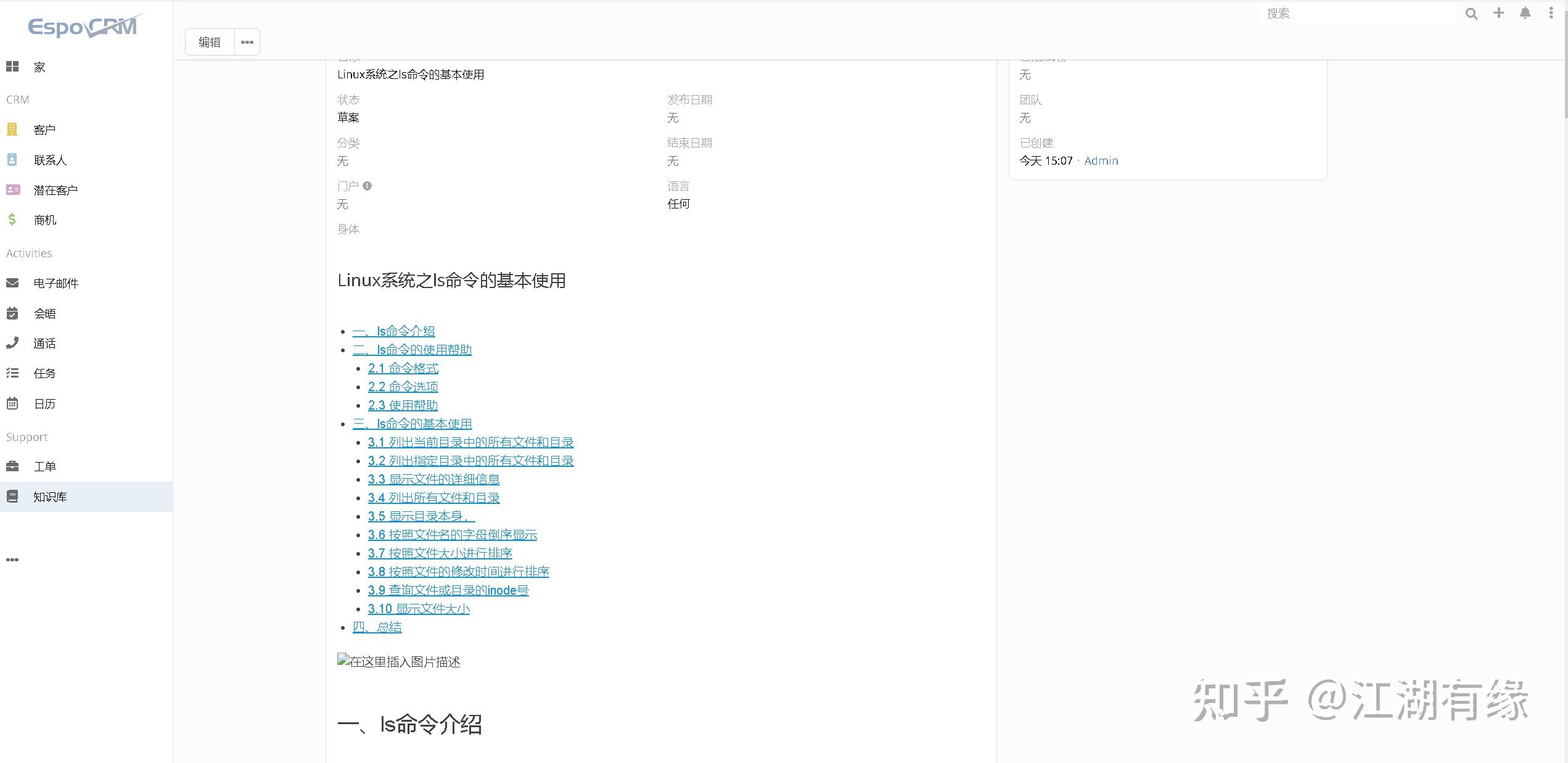1568x763 pixels.
Task: Follow the 3.9 inode号 link
Action: point(448,590)
